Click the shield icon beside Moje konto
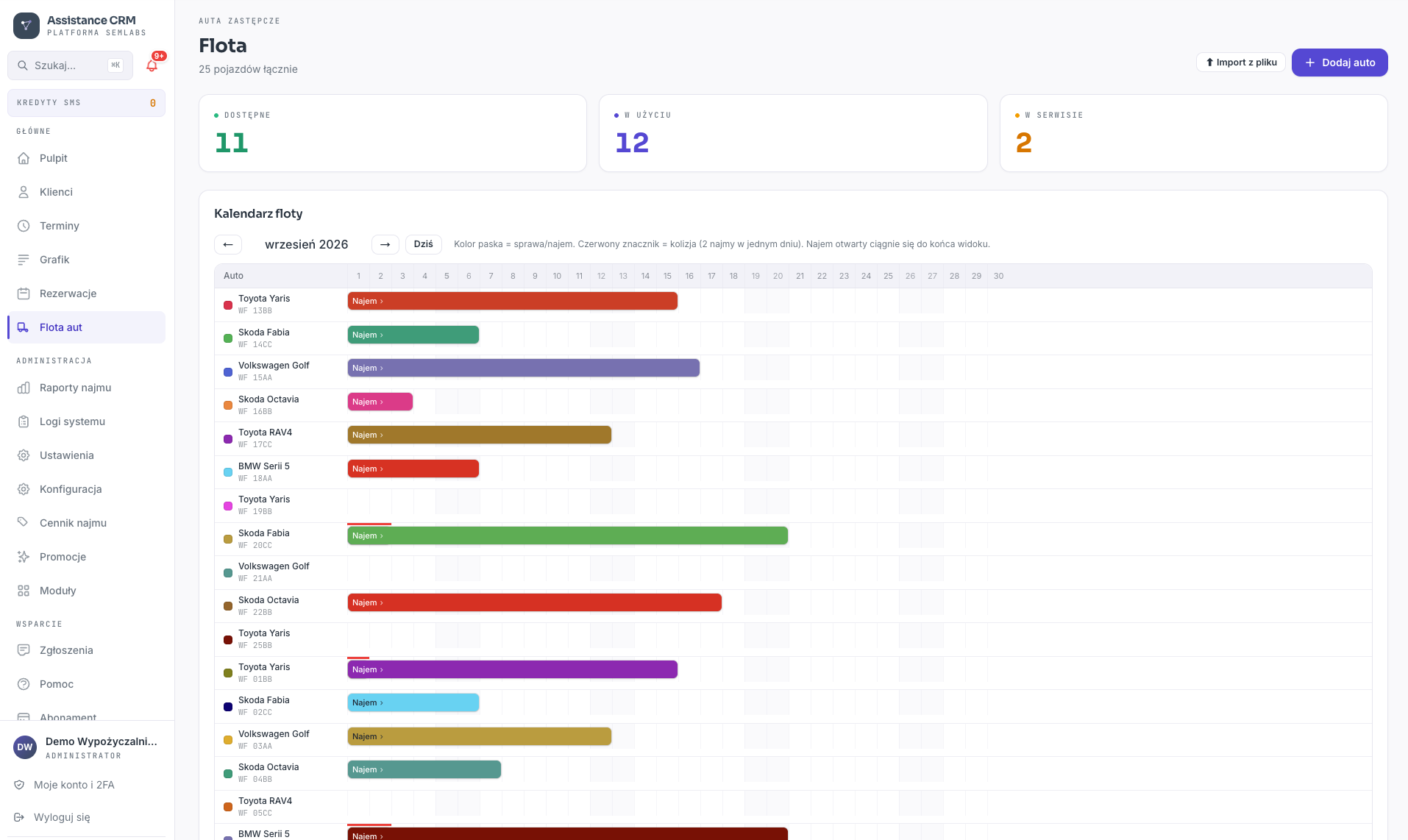The image size is (1408, 840). (x=19, y=785)
